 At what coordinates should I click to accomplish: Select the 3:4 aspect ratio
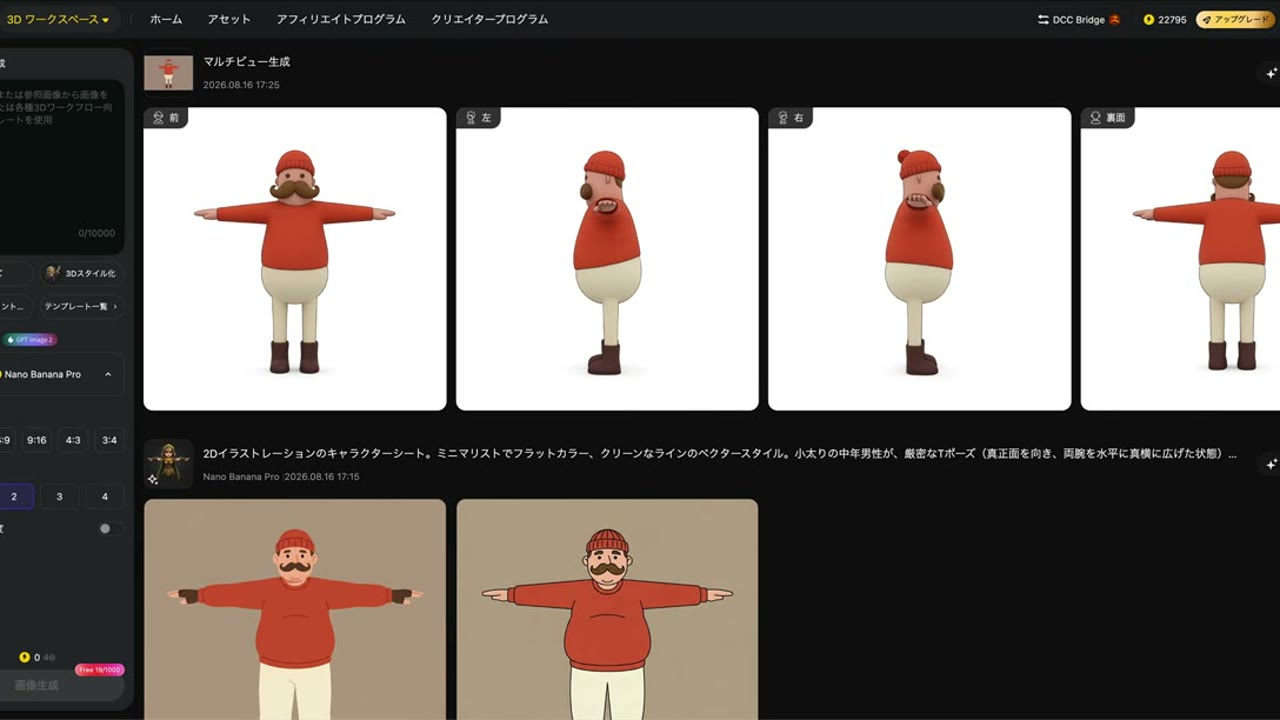(x=109, y=440)
